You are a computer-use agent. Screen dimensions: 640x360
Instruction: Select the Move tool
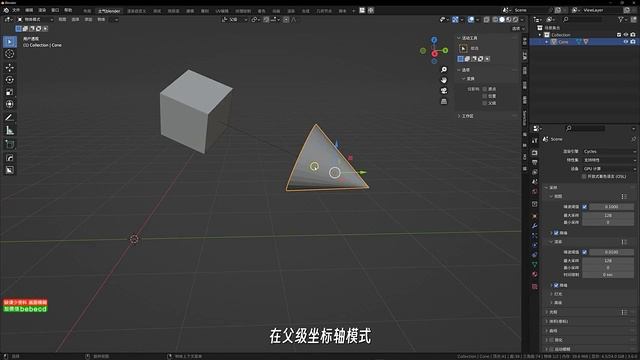(x=10, y=67)
